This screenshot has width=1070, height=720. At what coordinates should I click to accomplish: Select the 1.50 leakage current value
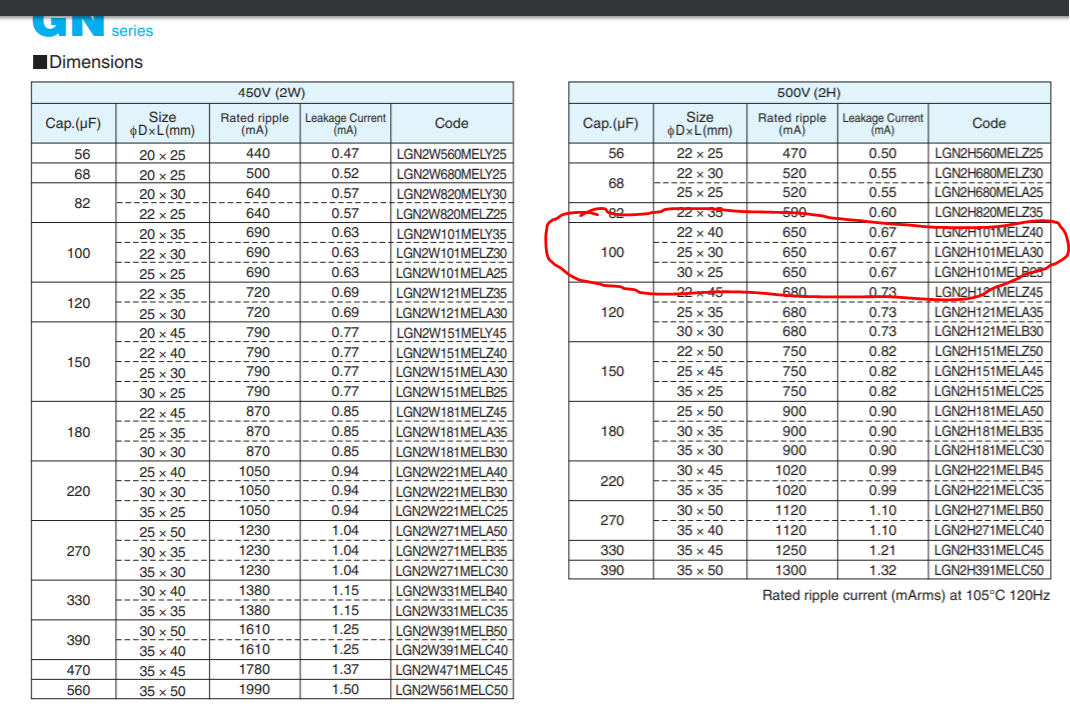pyautogui.click(x=345, y=690)
